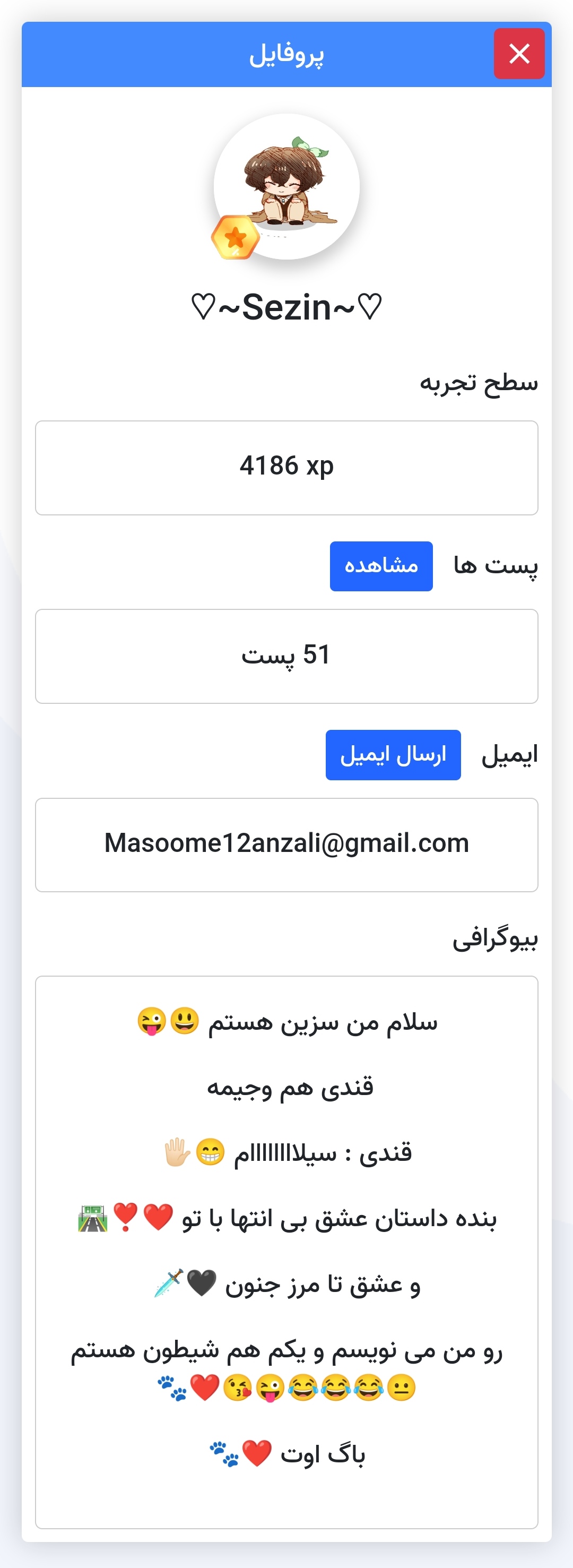Click the 4186 xp experience field
Viewport: 573px width, 1568px height.
pyautogui.click(x=286, y=467)
